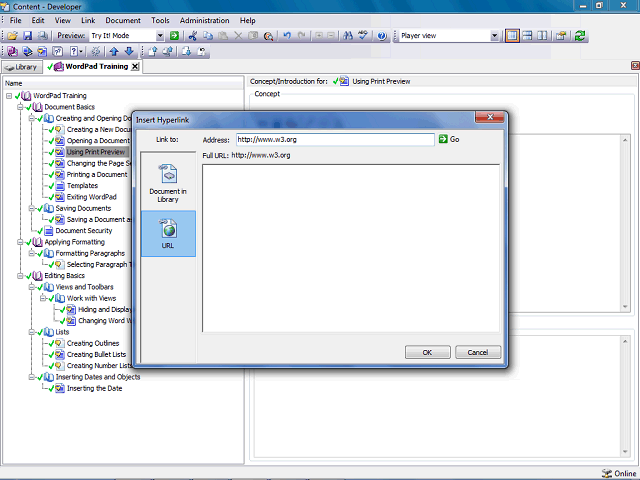Click the Online status indicator

pos(619,473)
